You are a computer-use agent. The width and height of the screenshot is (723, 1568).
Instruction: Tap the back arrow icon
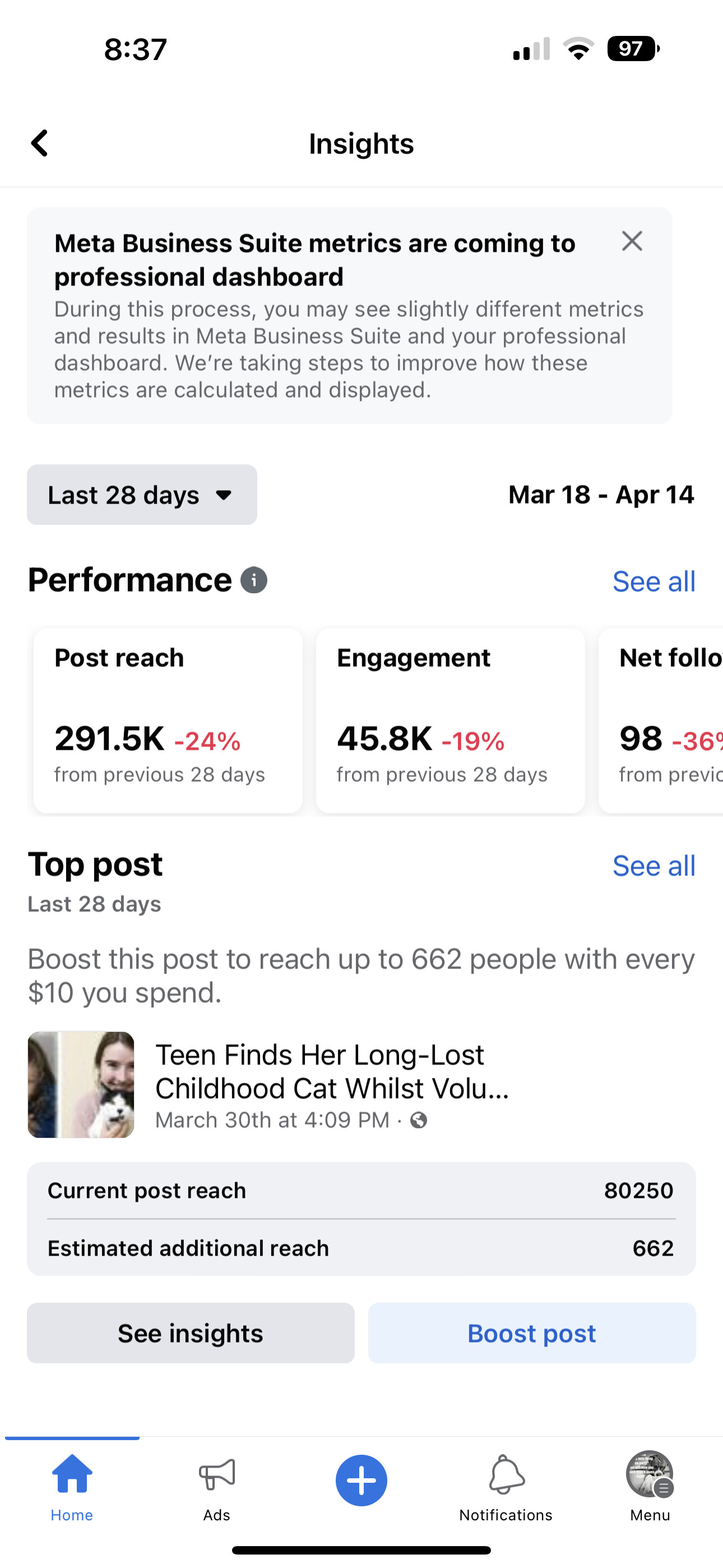(x=40, y=144)
